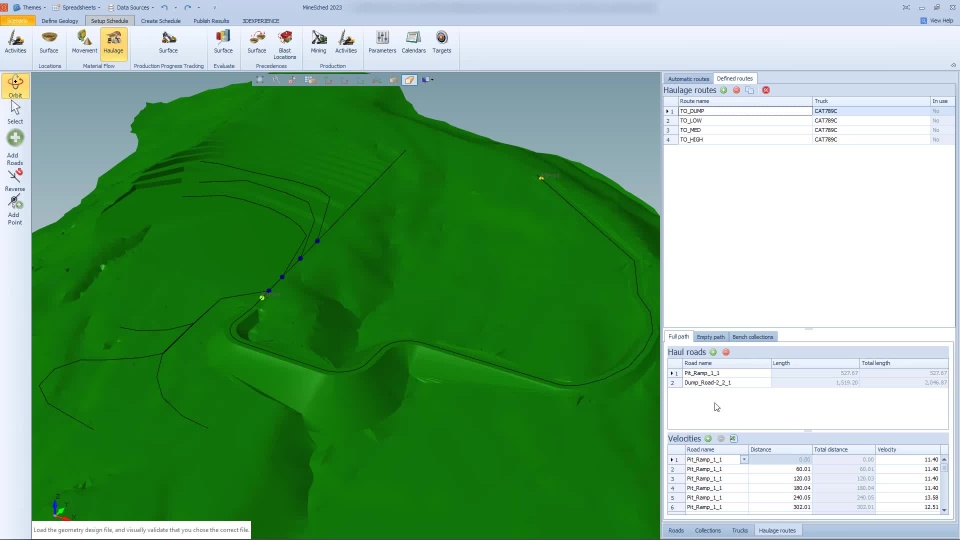Open the Parameters tool

click(x=382, y=42)
